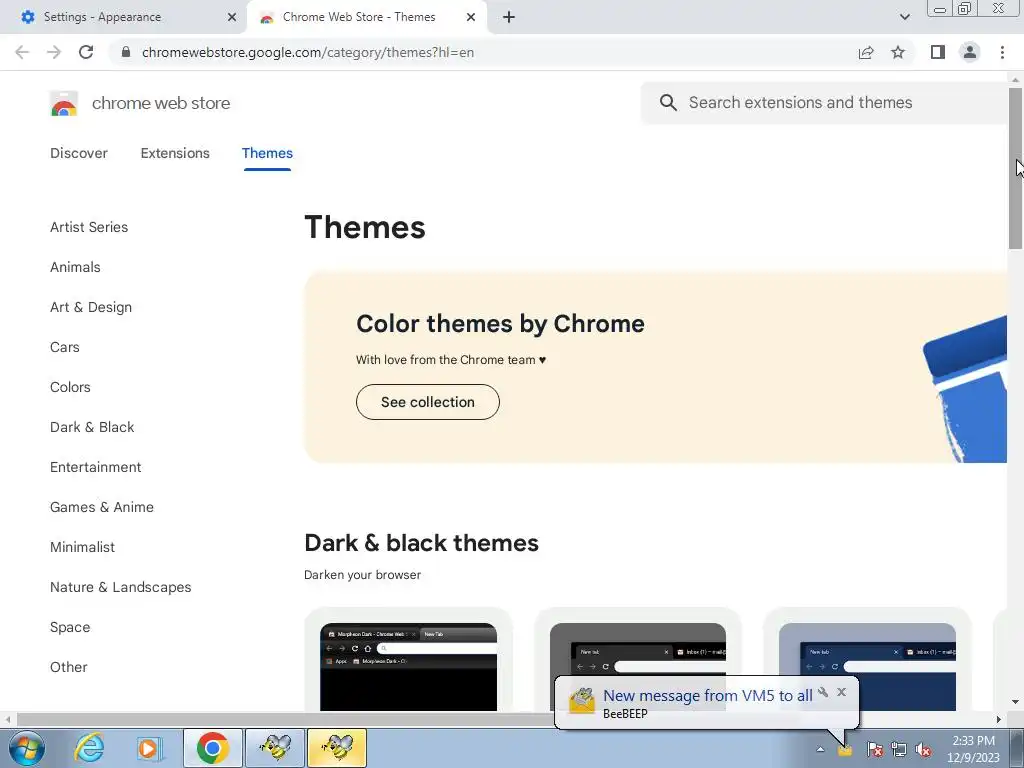Click the search magnifier icon
This screenshot has height=768, width=1024.
point(668,103)
